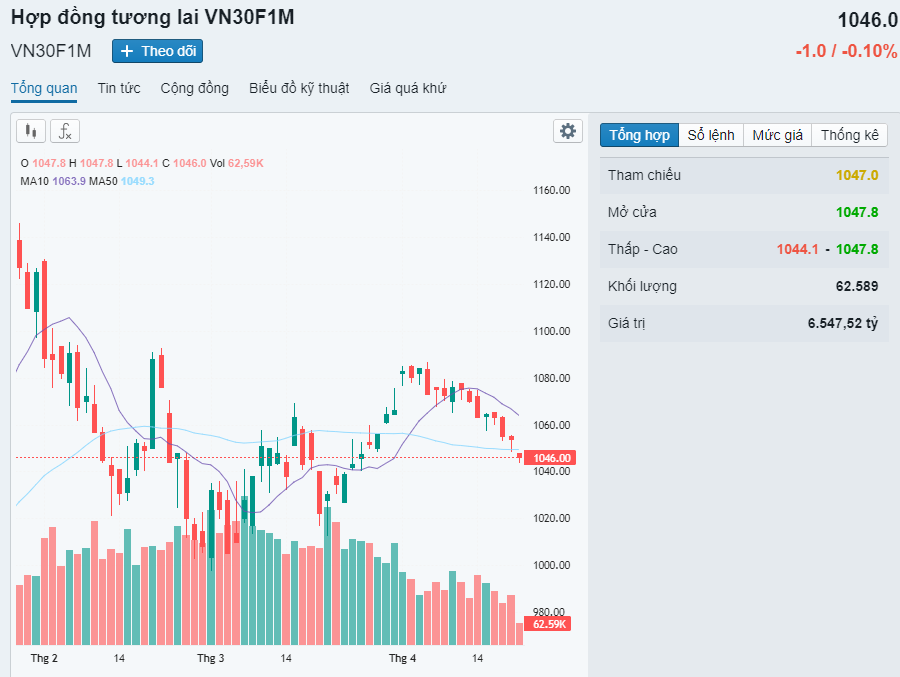900x677 pixels.
Task: Click the plus icon on Theo dõi
Action: click(127, 51)
